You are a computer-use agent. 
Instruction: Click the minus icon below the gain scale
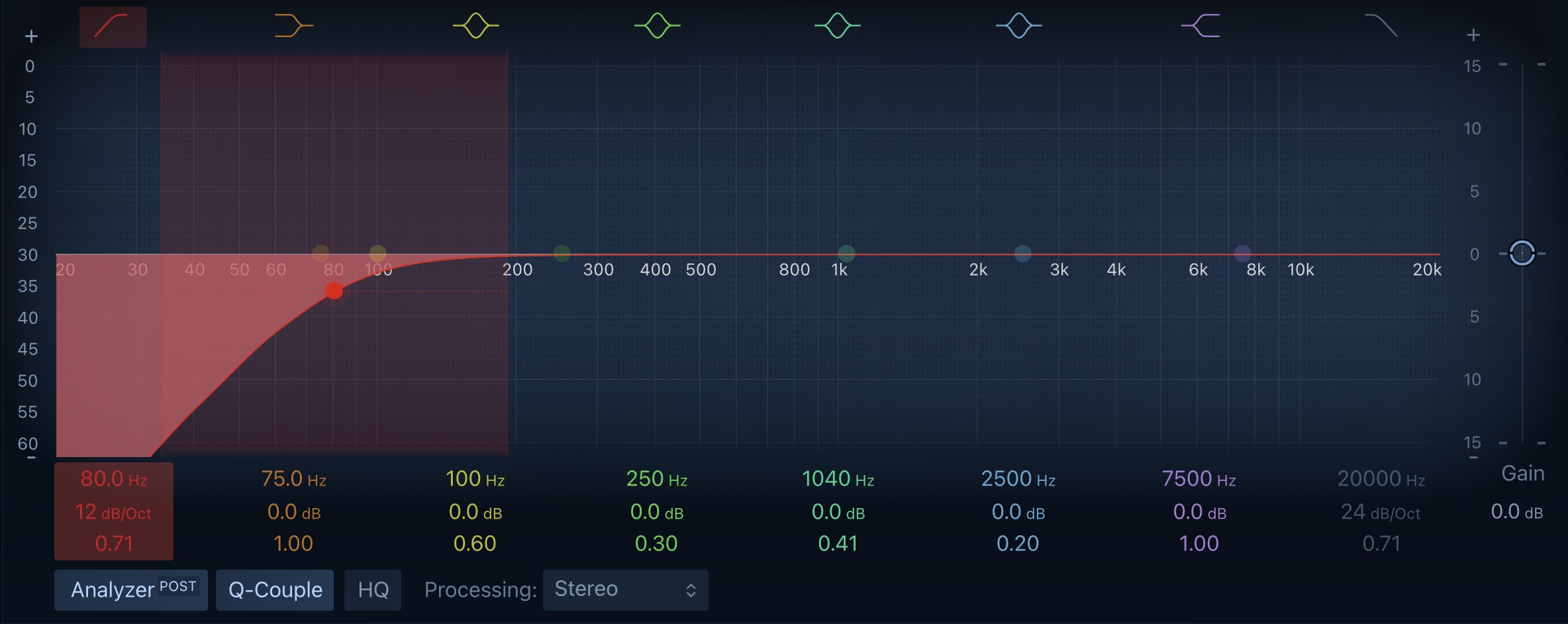[x=1473, y=458]
